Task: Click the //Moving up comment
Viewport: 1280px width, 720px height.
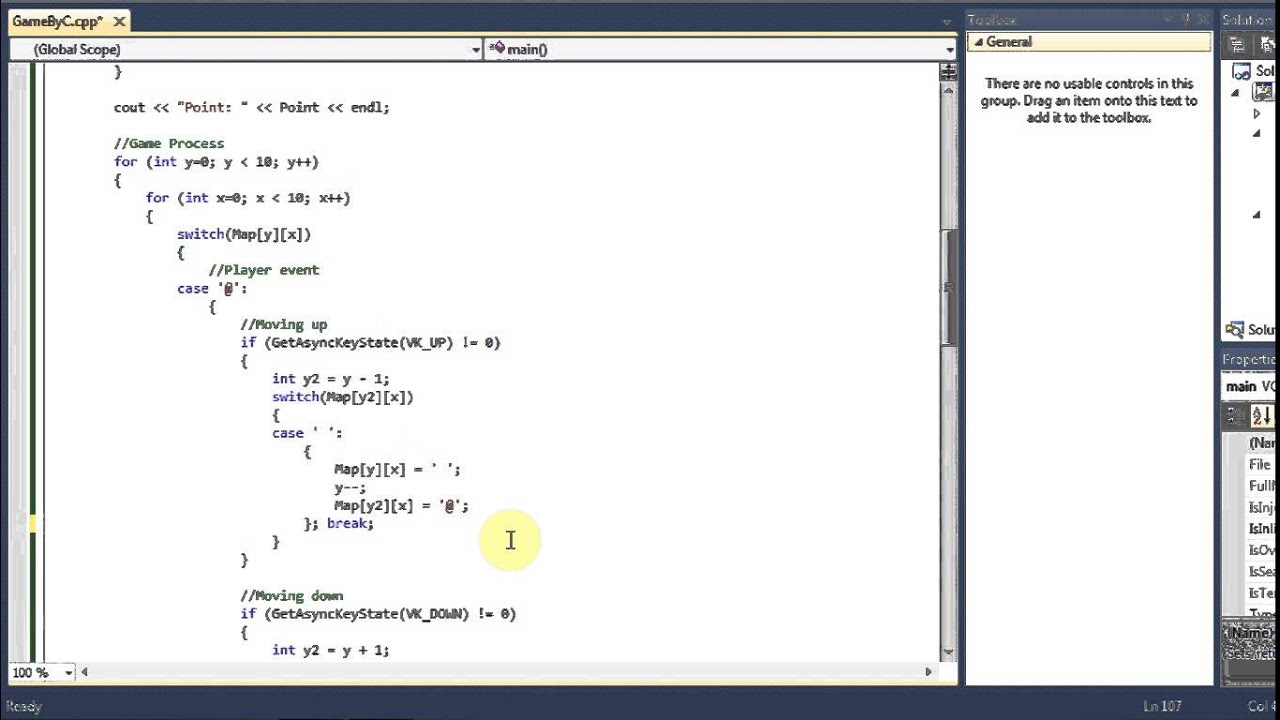Action: [x=284, y=325]
